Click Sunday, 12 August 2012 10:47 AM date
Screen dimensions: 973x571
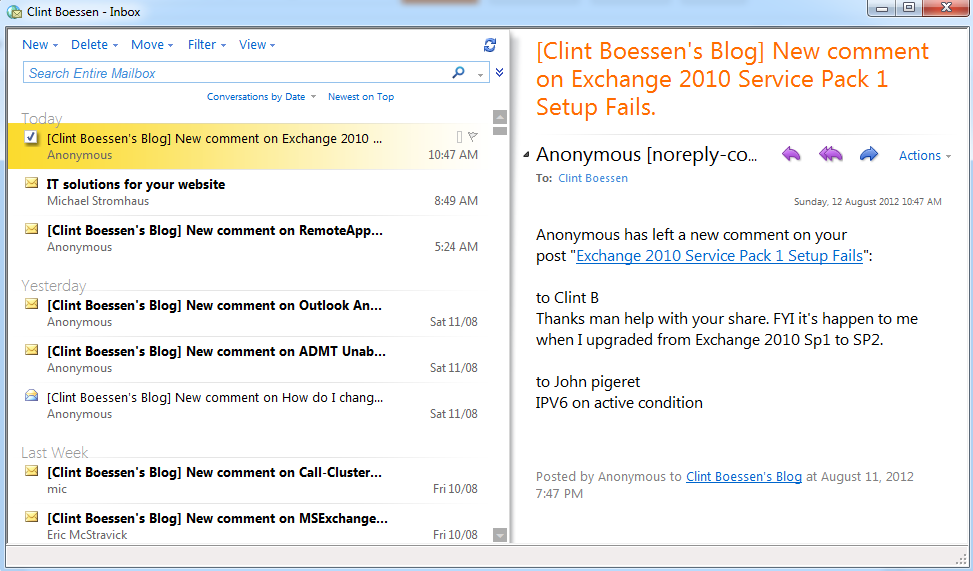point(868,202)
